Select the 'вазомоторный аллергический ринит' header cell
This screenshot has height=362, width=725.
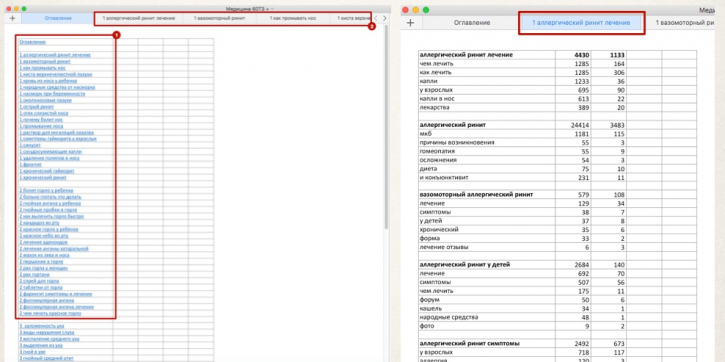click(486, 195)
